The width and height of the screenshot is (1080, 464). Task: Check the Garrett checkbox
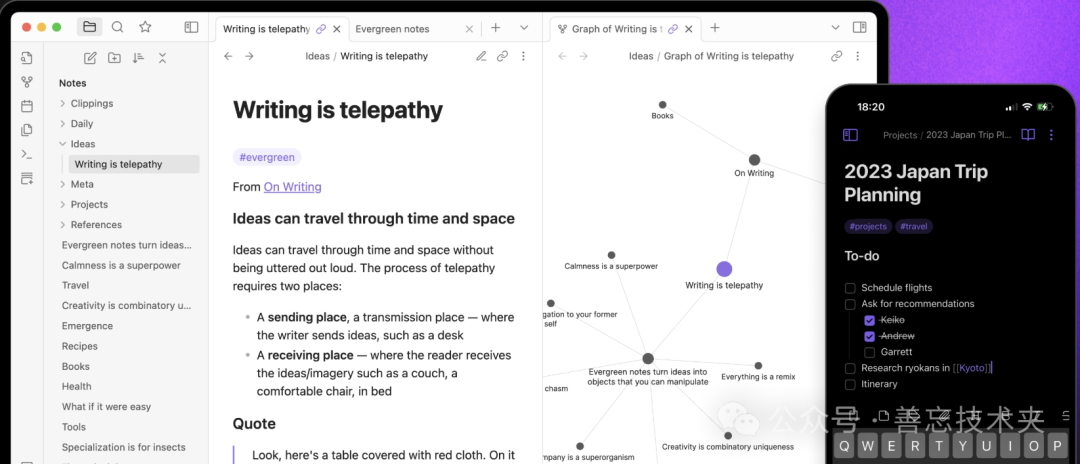coord(869,352)
